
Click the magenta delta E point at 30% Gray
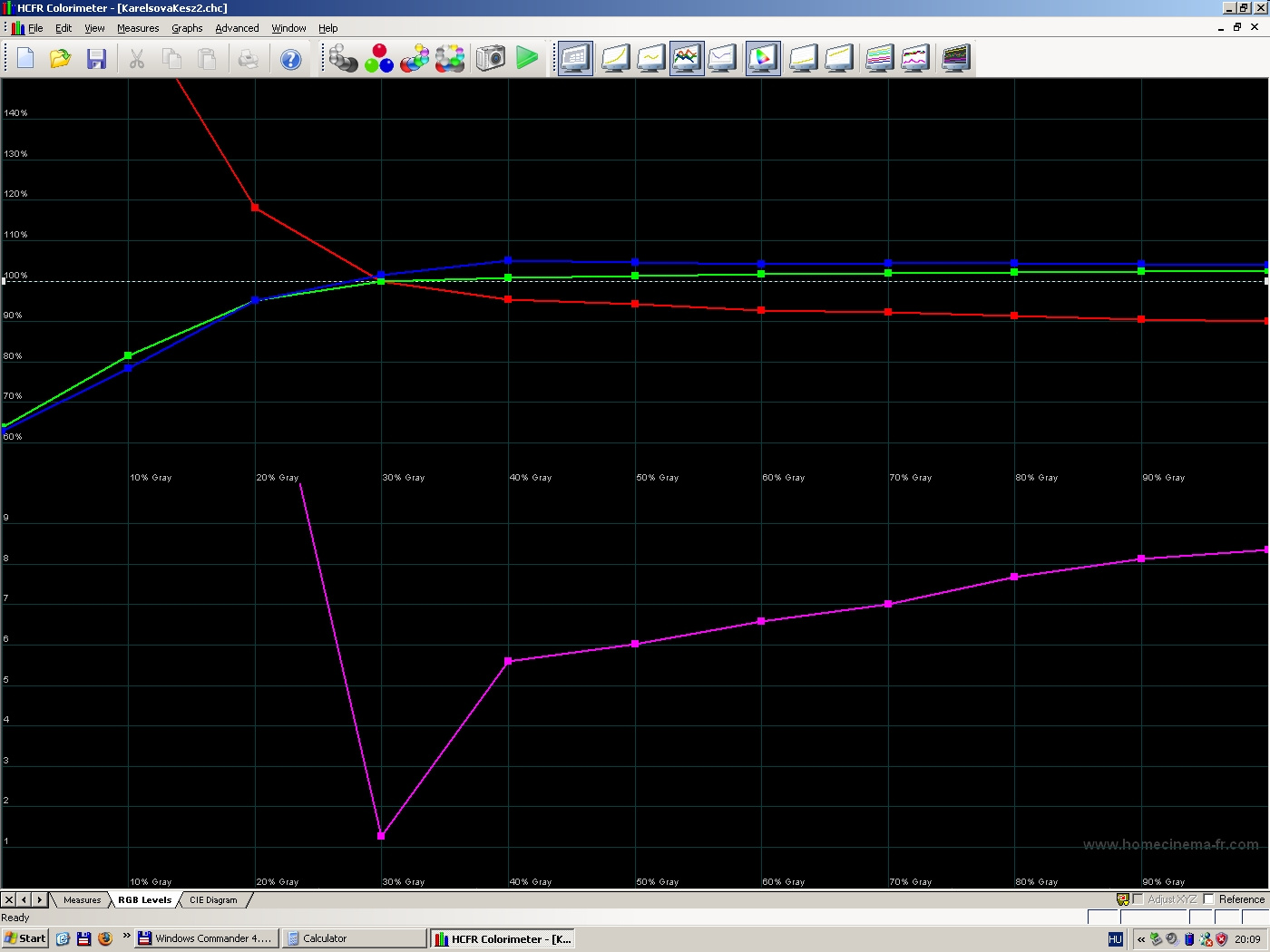tap(381, 836)
